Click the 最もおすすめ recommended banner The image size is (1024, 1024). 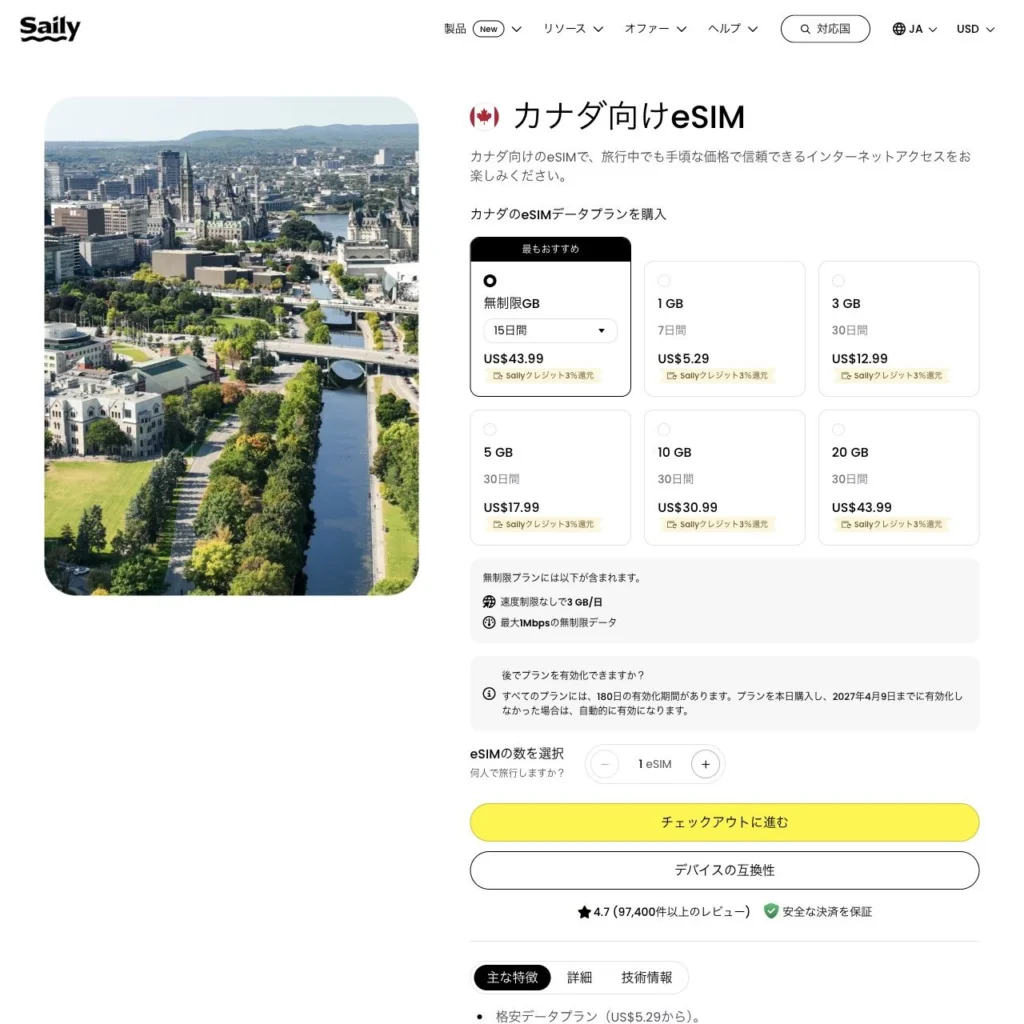pyautogui.click(x=550, y=249)
